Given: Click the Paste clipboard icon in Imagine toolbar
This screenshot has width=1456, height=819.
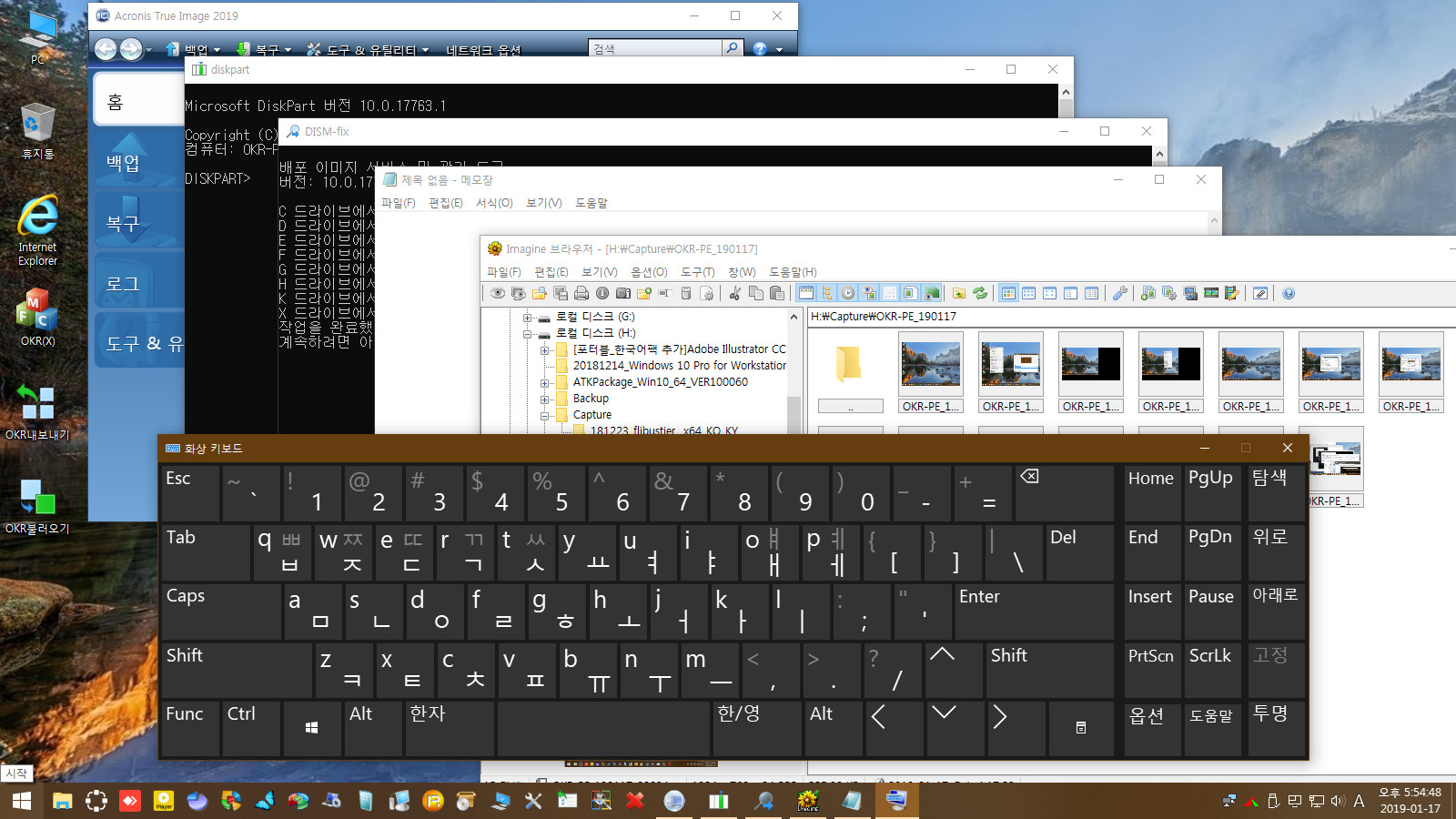Looking at the screenshot, I should point(777,293).
